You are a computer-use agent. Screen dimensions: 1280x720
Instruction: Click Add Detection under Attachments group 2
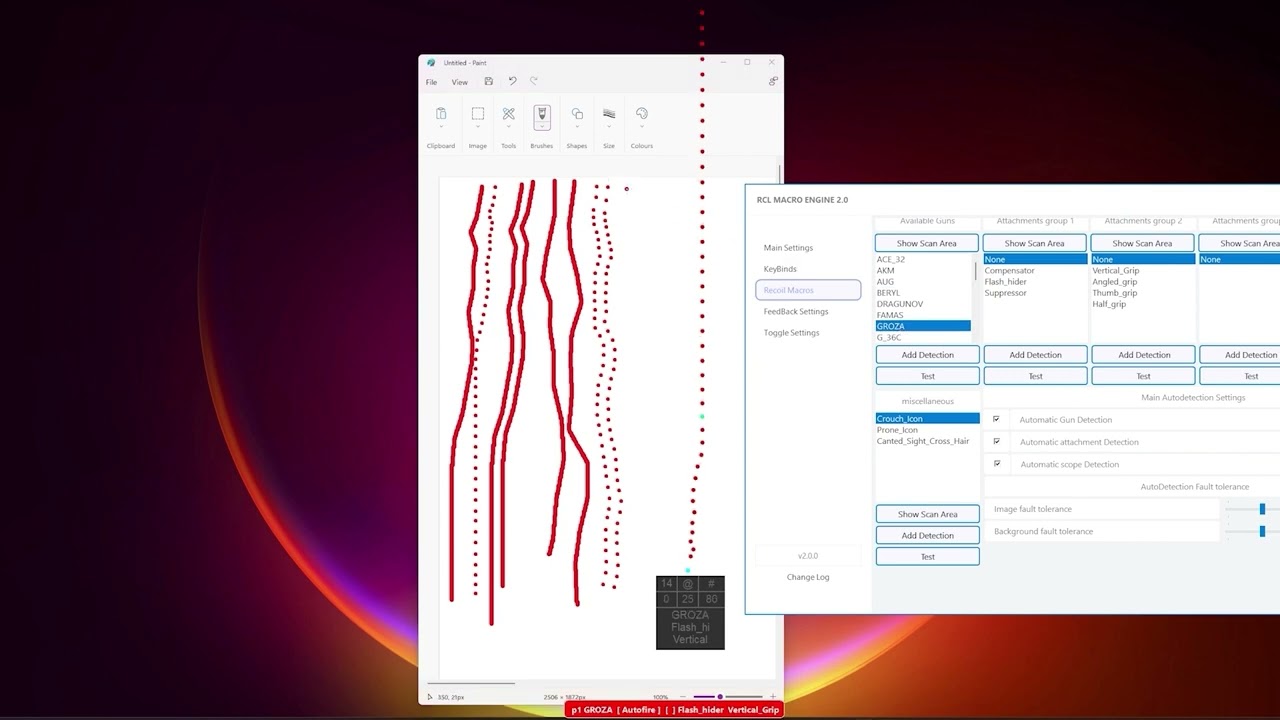(1143, 354)
